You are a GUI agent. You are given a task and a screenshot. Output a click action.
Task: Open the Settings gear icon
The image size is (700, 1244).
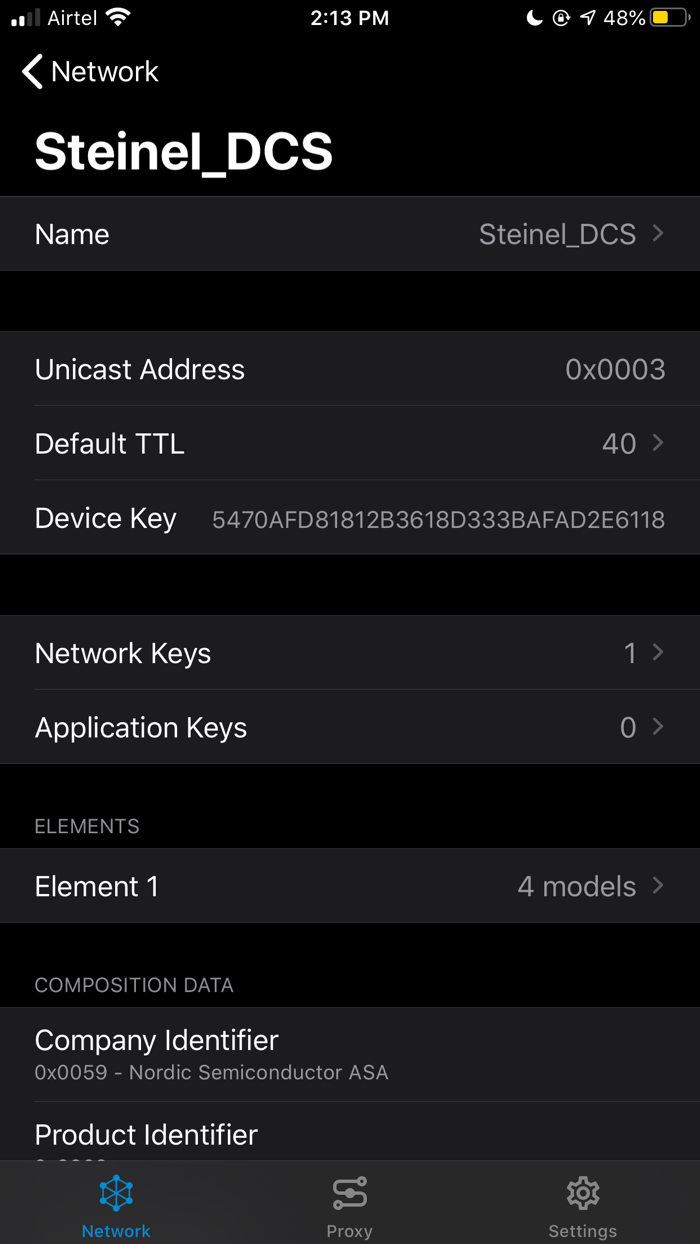tap(582, 1193)
